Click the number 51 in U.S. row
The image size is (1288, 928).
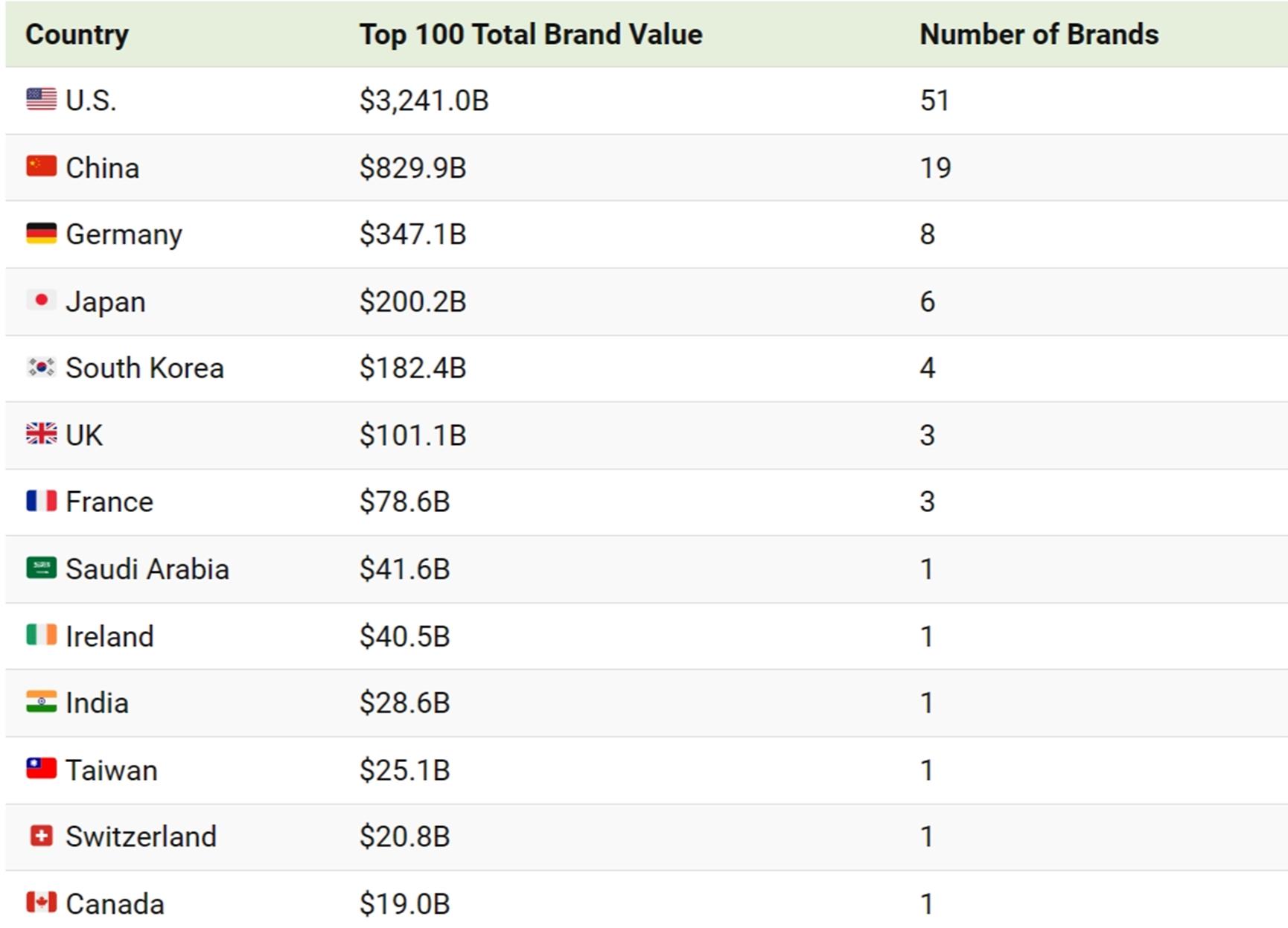coord(934,100)
